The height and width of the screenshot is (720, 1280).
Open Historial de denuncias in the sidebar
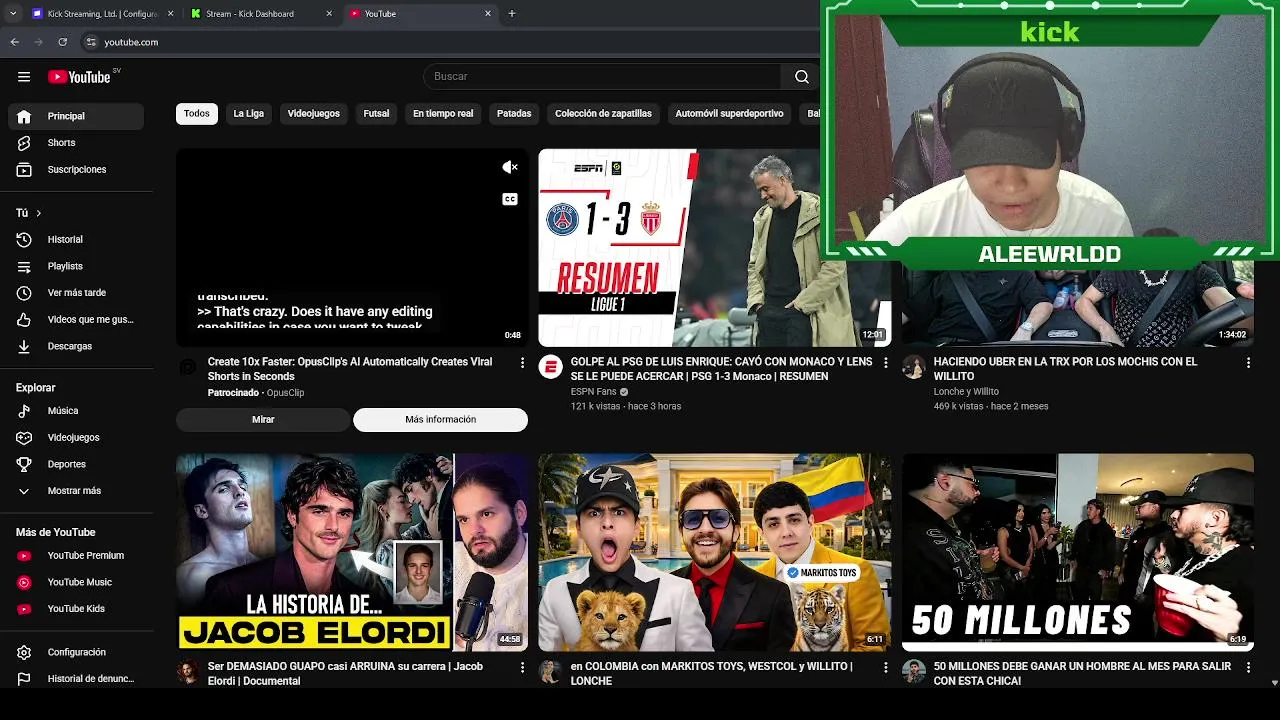click(76, 679)
